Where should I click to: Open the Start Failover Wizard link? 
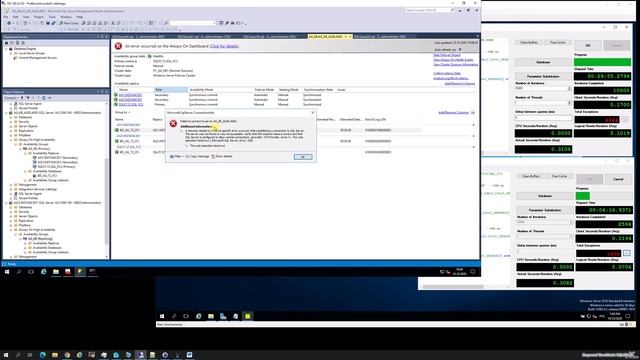447,55
